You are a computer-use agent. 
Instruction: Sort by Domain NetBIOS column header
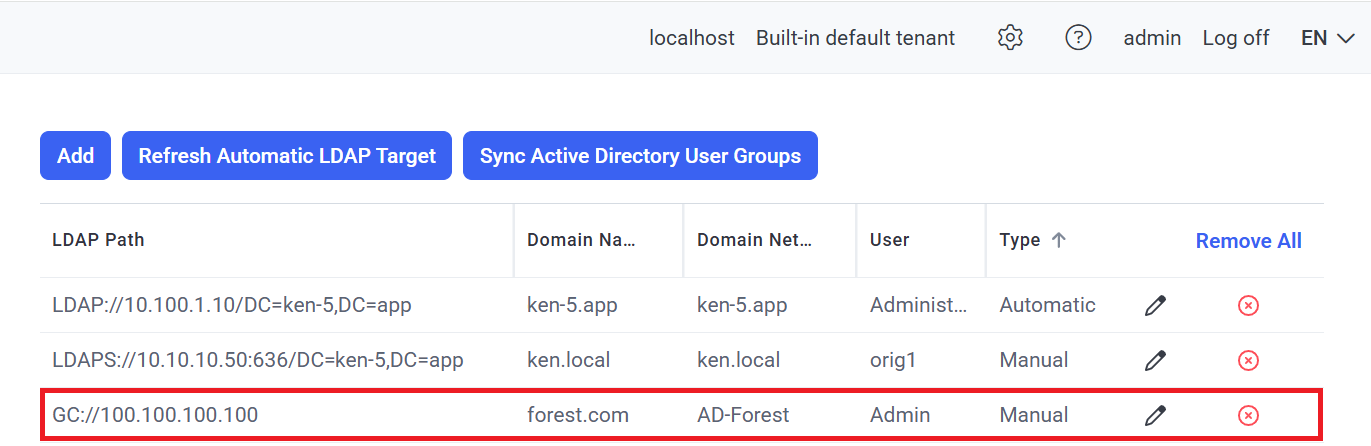(754, 240)
